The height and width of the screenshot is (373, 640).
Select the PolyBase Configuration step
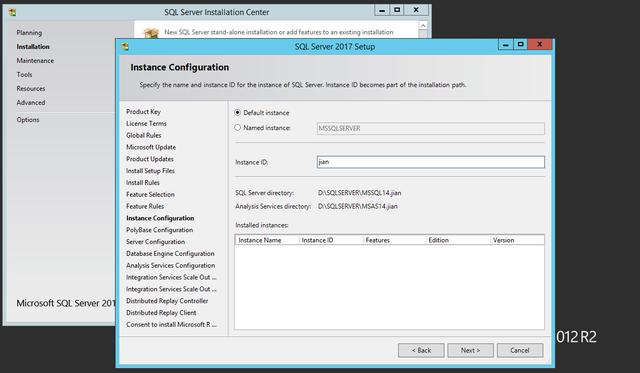tap(160, 230)
